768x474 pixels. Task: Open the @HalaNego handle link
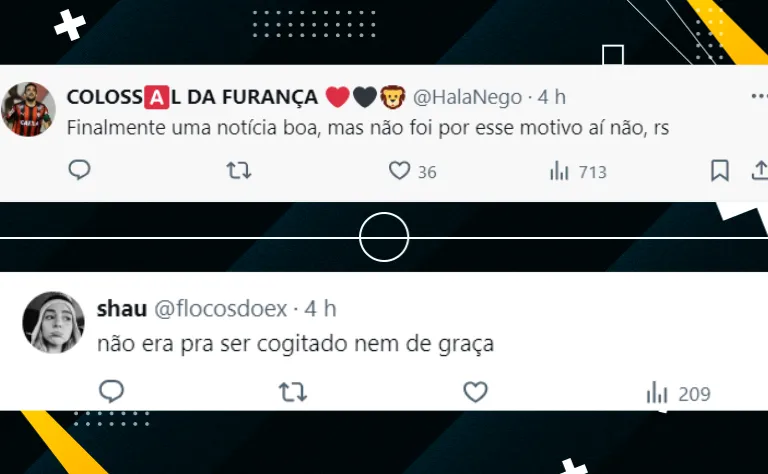tap(467, 97)
